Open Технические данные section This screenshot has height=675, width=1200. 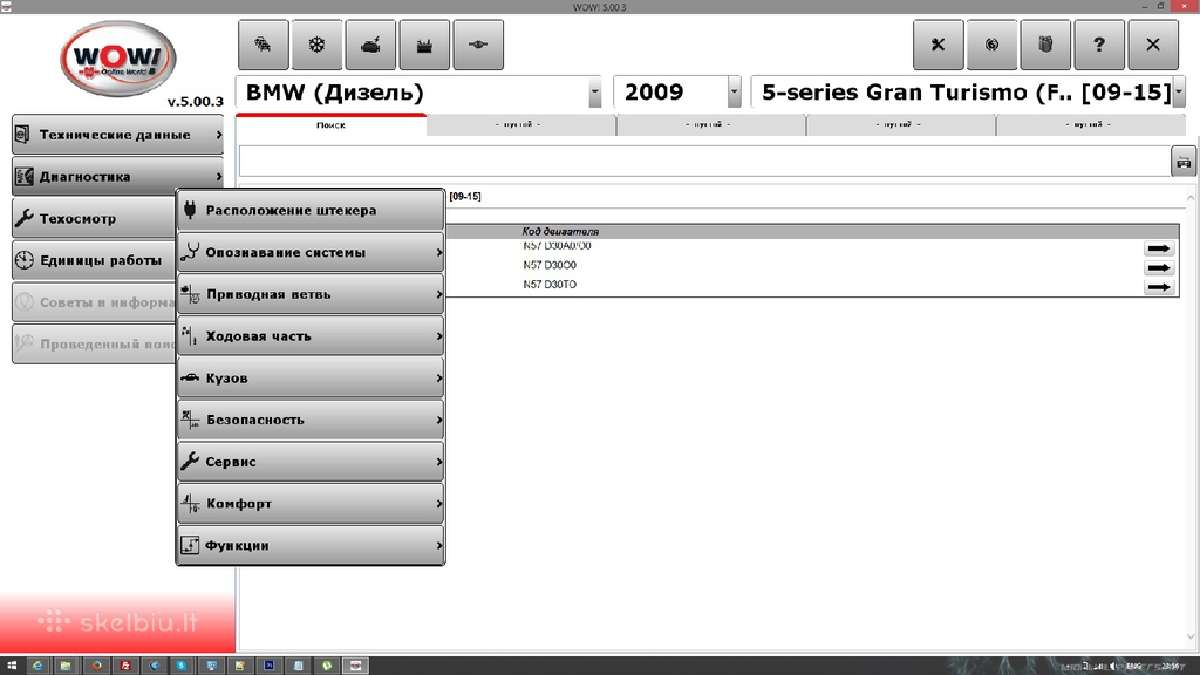tap(118, 134)
